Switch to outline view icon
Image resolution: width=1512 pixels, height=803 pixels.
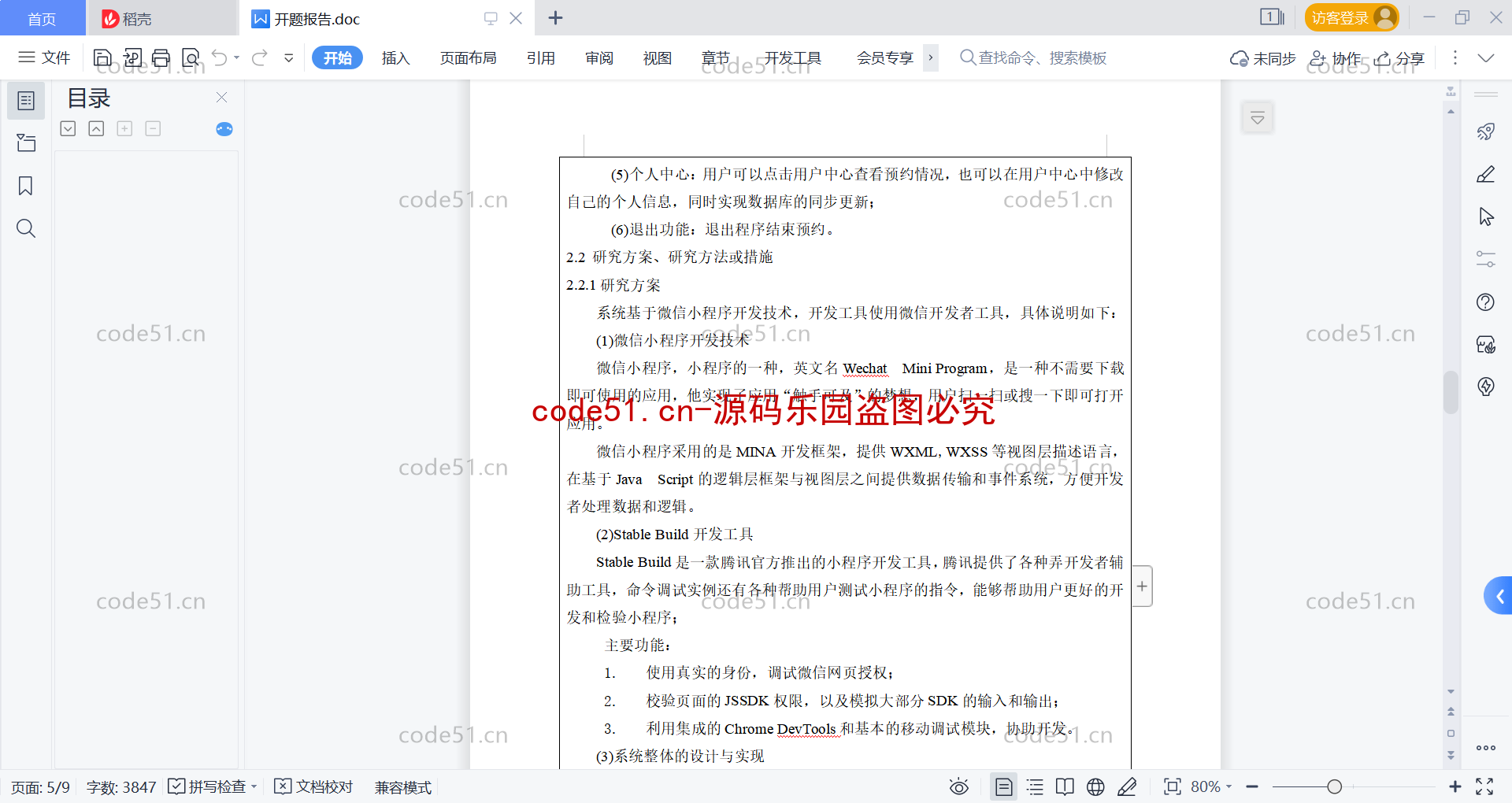click(1035, 786)
